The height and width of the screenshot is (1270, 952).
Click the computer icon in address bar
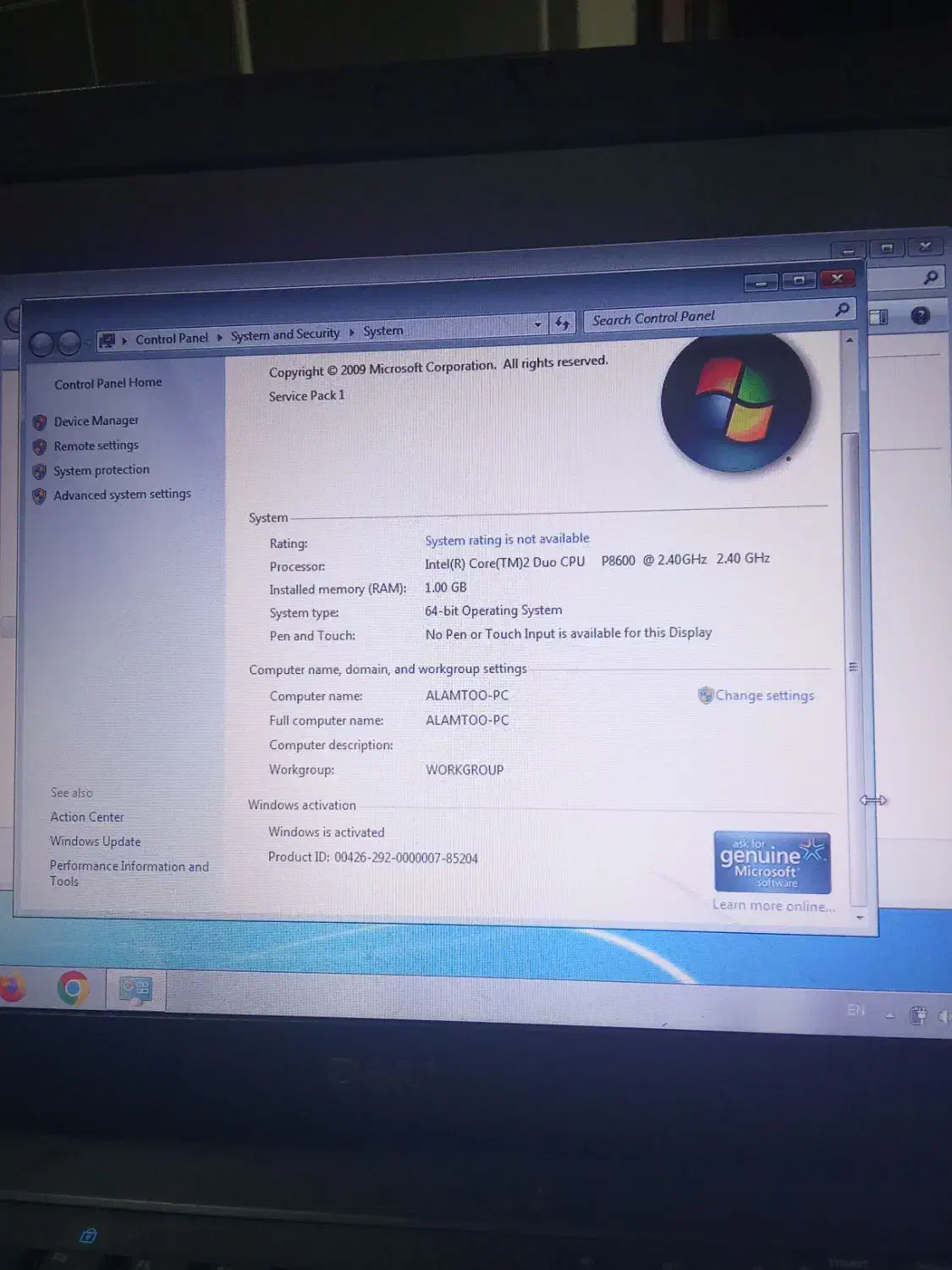click(x=107, y=341)
